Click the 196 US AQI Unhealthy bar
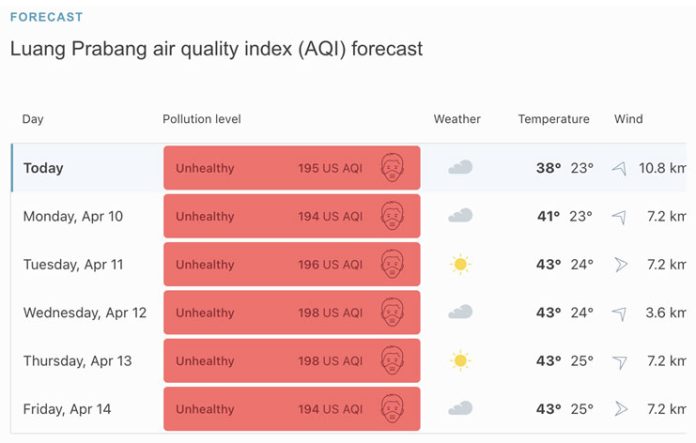This screenshot has width=696, height=443. [x=292, y=264]
